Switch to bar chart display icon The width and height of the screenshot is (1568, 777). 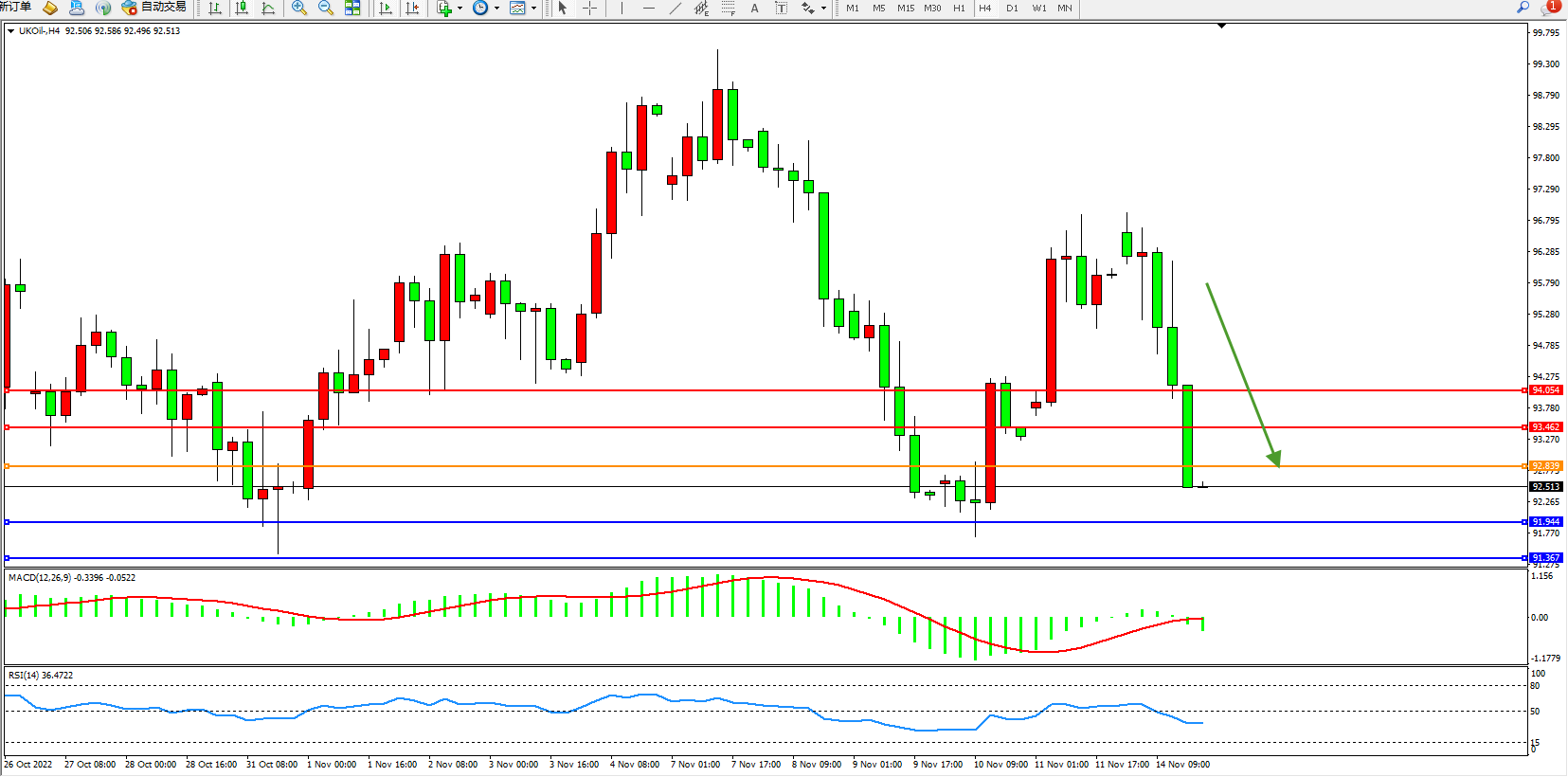[215, 9]
